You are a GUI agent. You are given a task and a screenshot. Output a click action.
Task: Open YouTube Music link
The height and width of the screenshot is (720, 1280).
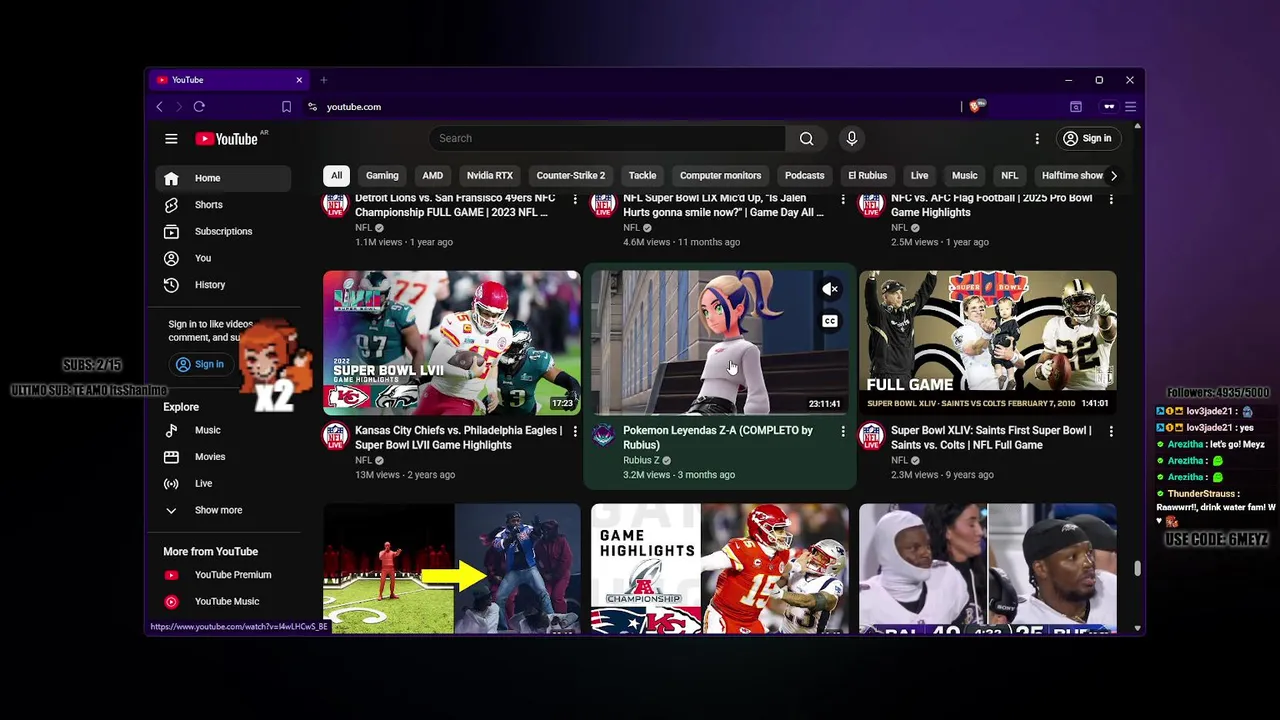[x=223, y=602]
